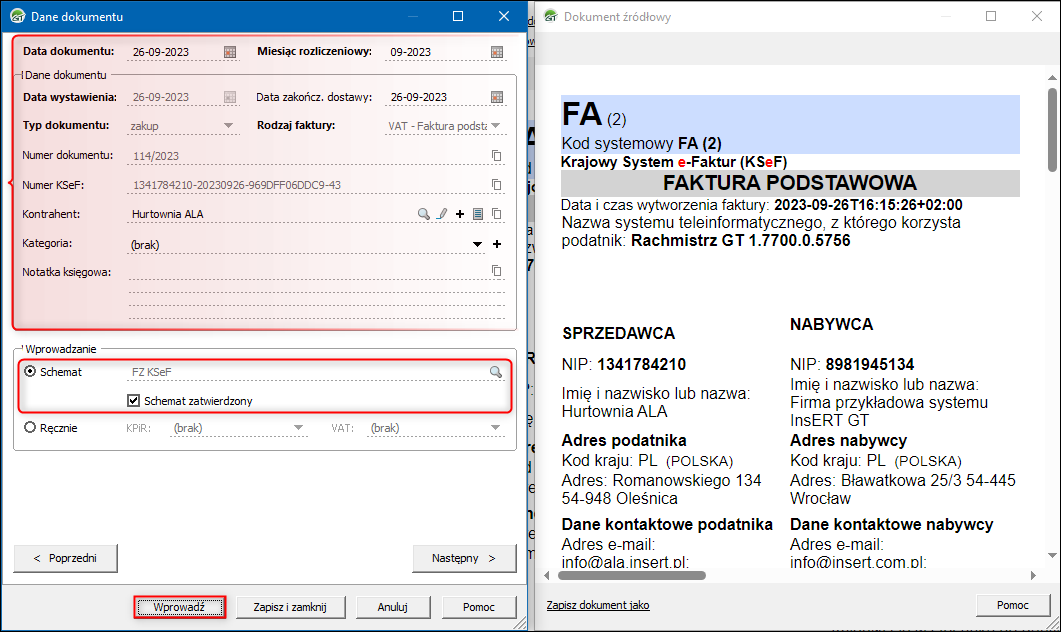This screenshot has height=632, width=1061.
Task: Expand the Rodzaj faktury dropdown
Action: coord(495,126)
